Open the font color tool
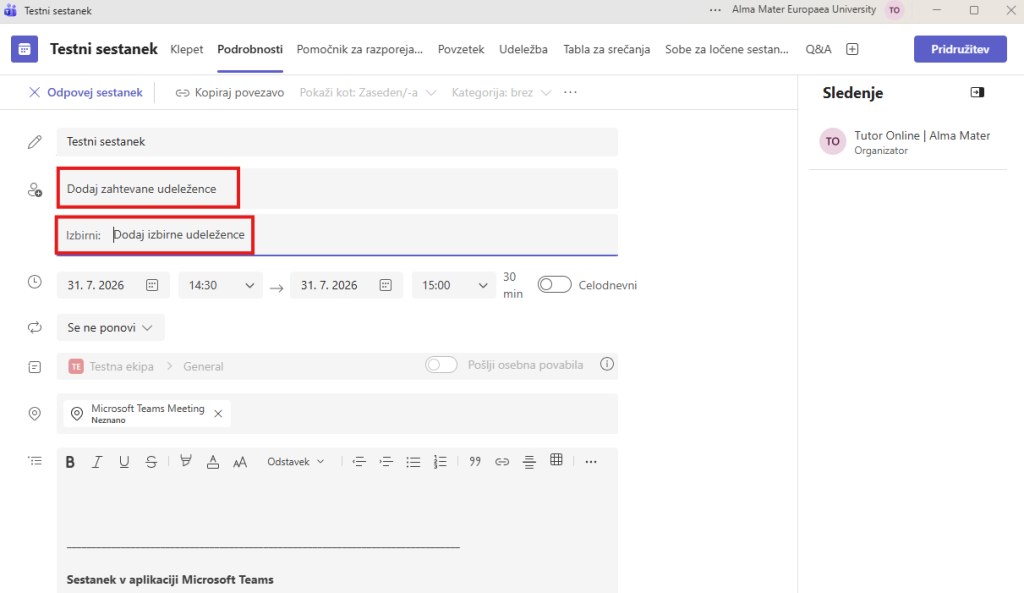The width and height of the screenshot is (1024, 593). tap(213, 462)
